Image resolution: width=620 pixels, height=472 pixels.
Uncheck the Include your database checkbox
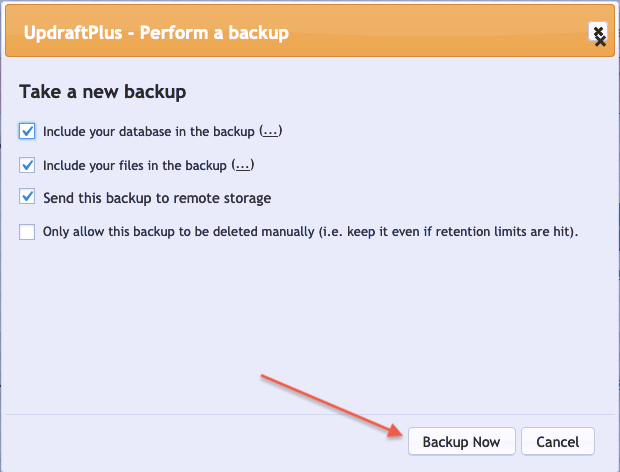click(27, 131)
